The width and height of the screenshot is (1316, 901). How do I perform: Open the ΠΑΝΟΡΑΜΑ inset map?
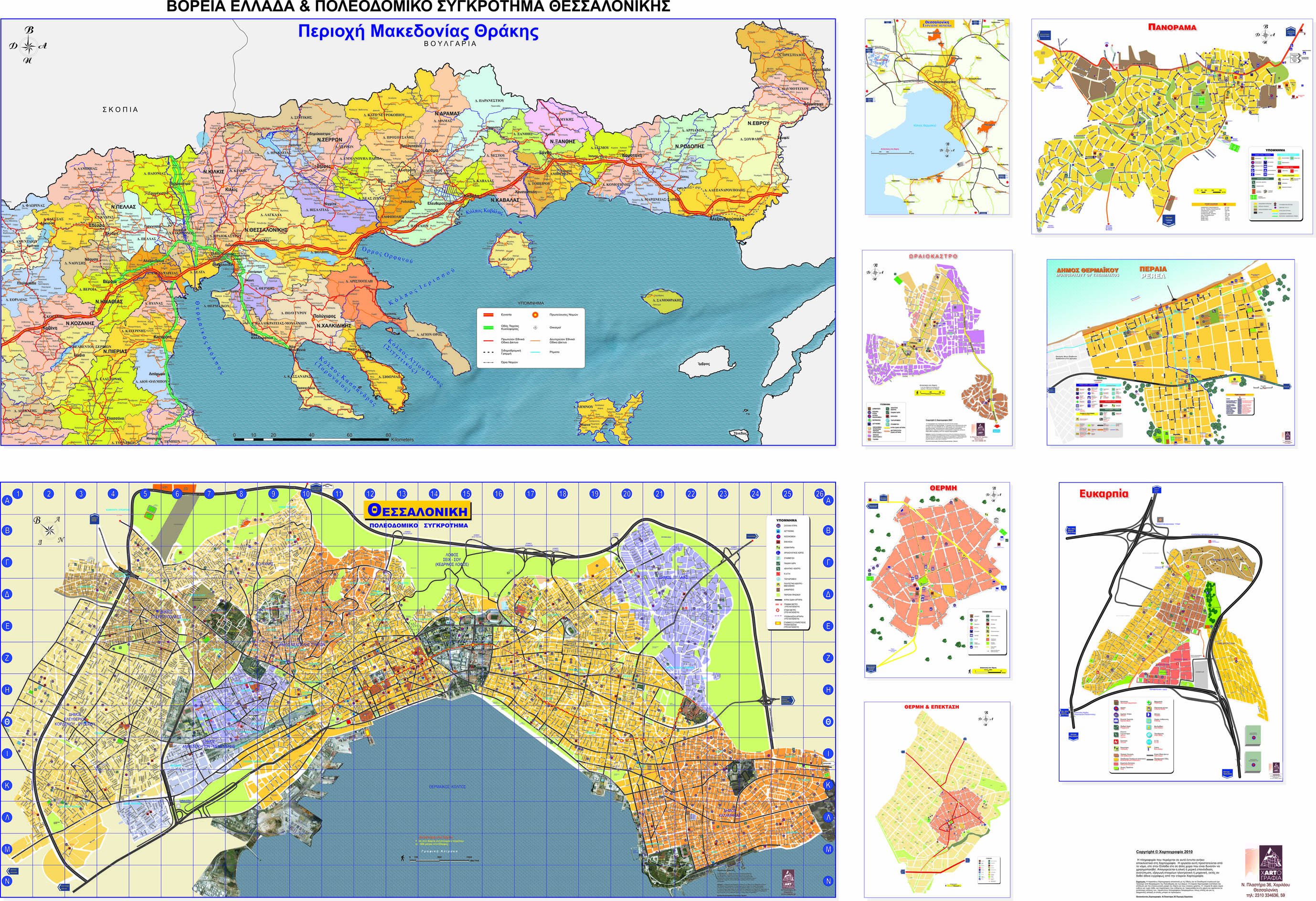pos(1172,127)
